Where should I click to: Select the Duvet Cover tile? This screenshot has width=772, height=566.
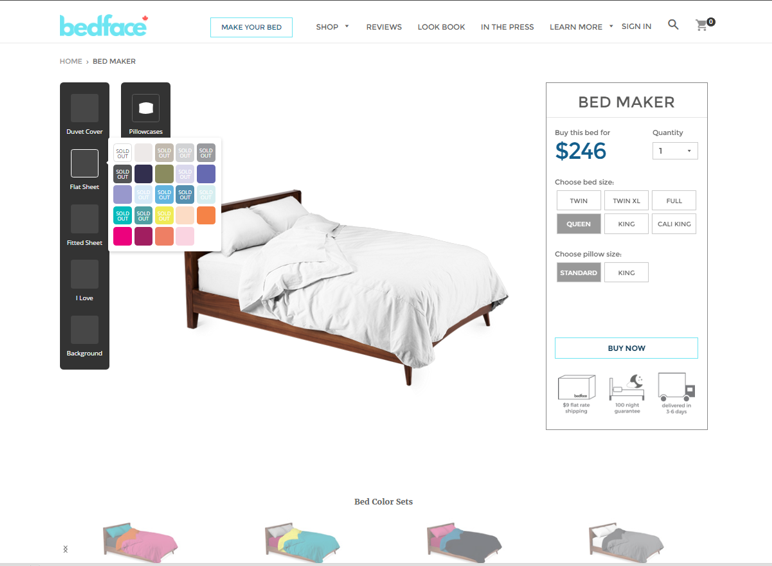coord(85,114)
